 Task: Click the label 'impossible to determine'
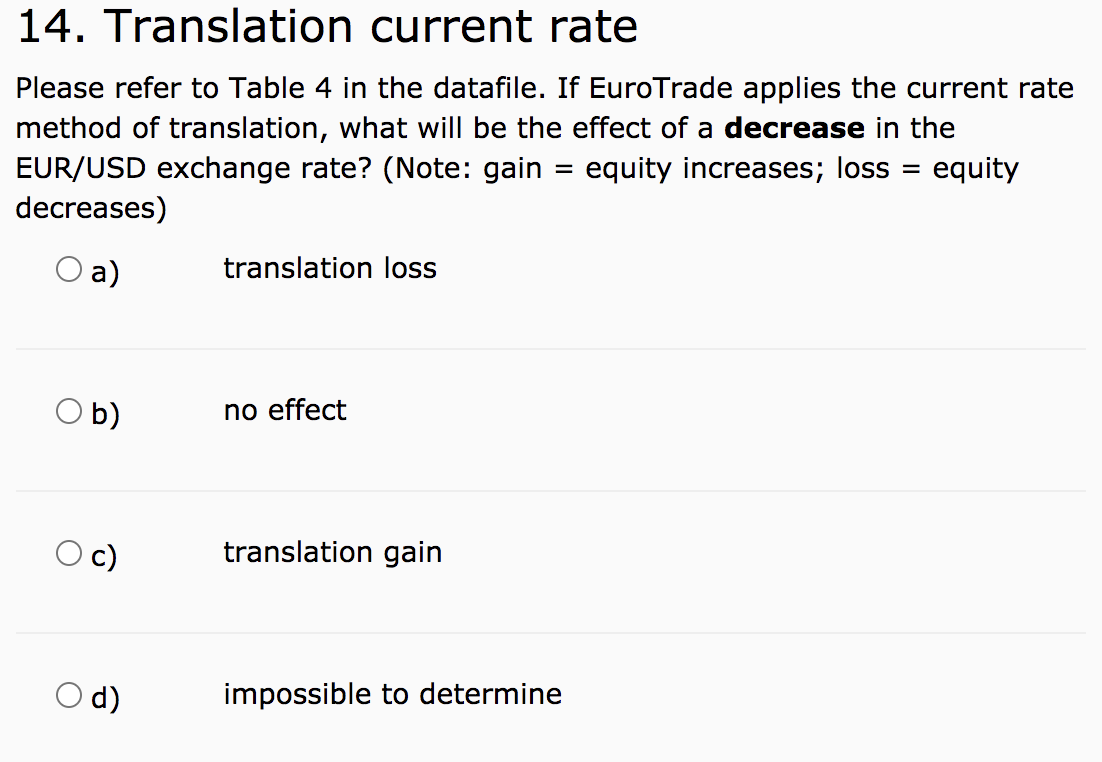click(x=393, y=693)
